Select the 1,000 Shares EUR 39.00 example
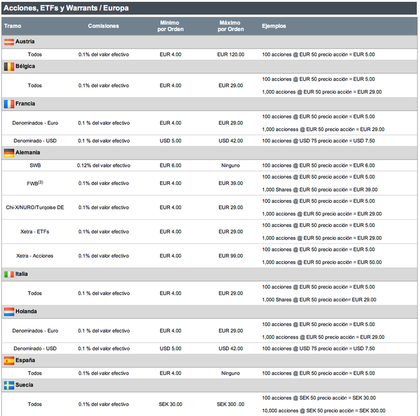This screenshot has height=416, width=420. 320,190
